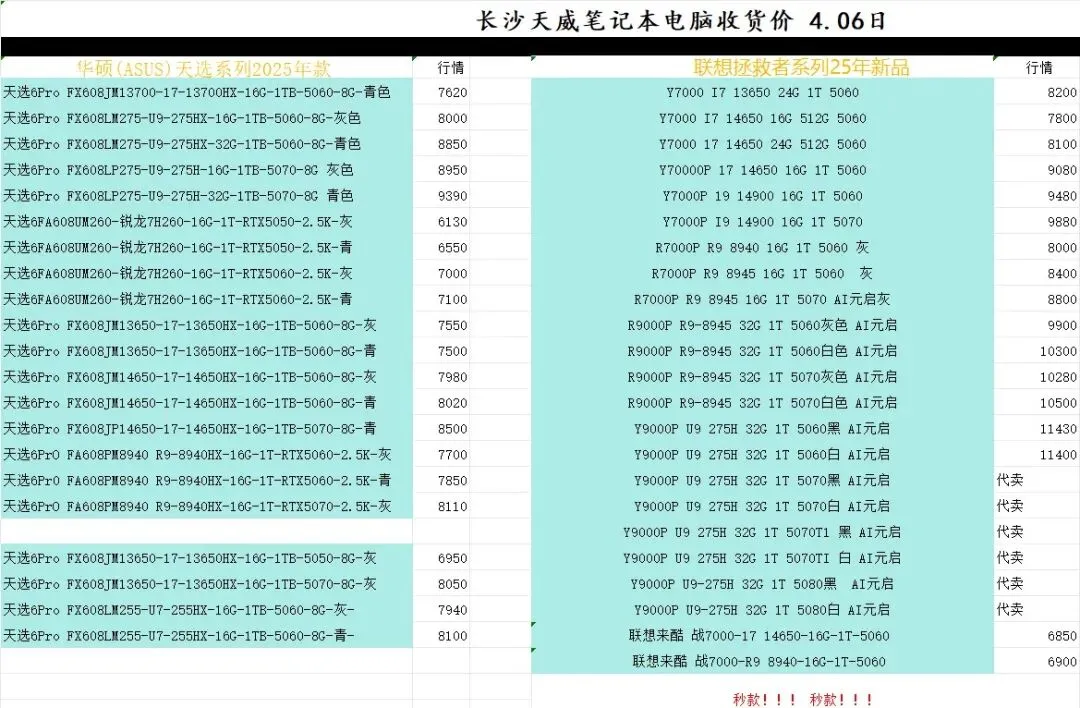Viewport: 1080px width, 708px height.
Task: Click row R9000P R9-8945 5060灰色 AI元启
Action: click(762, 325)
